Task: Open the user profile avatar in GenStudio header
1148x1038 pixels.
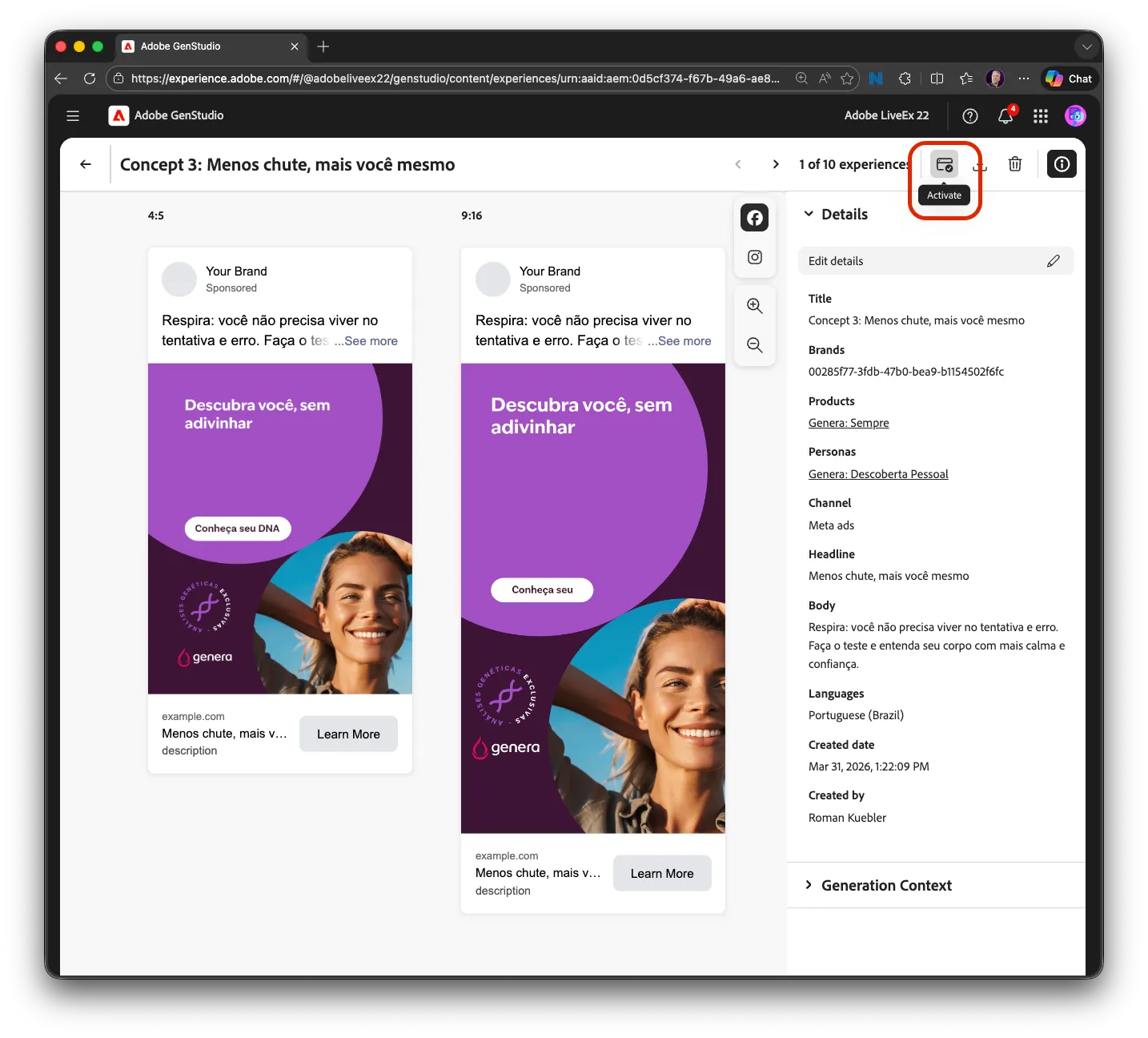Action: 1075,116
